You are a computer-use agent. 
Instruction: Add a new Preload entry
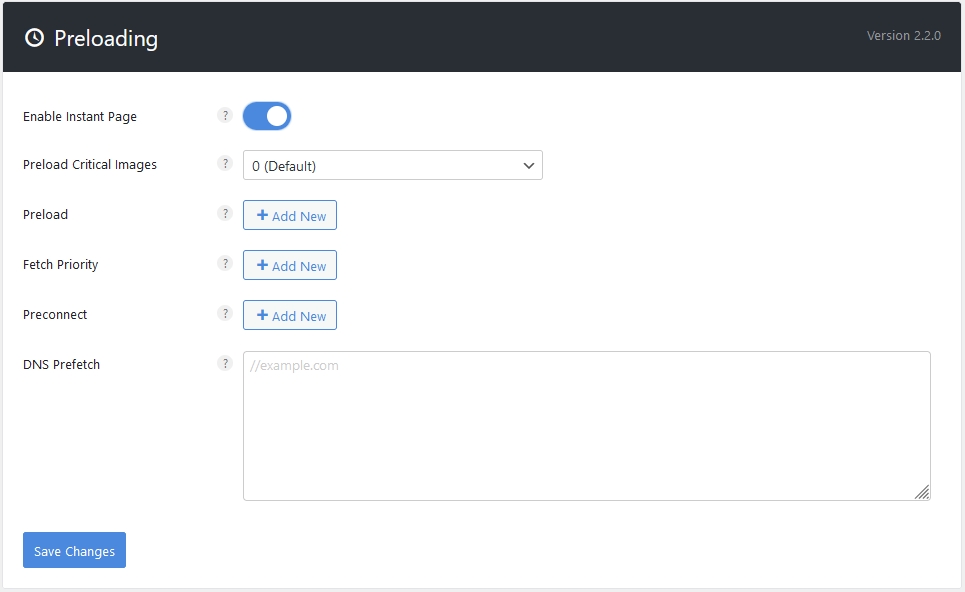click(x=290, y=216)
